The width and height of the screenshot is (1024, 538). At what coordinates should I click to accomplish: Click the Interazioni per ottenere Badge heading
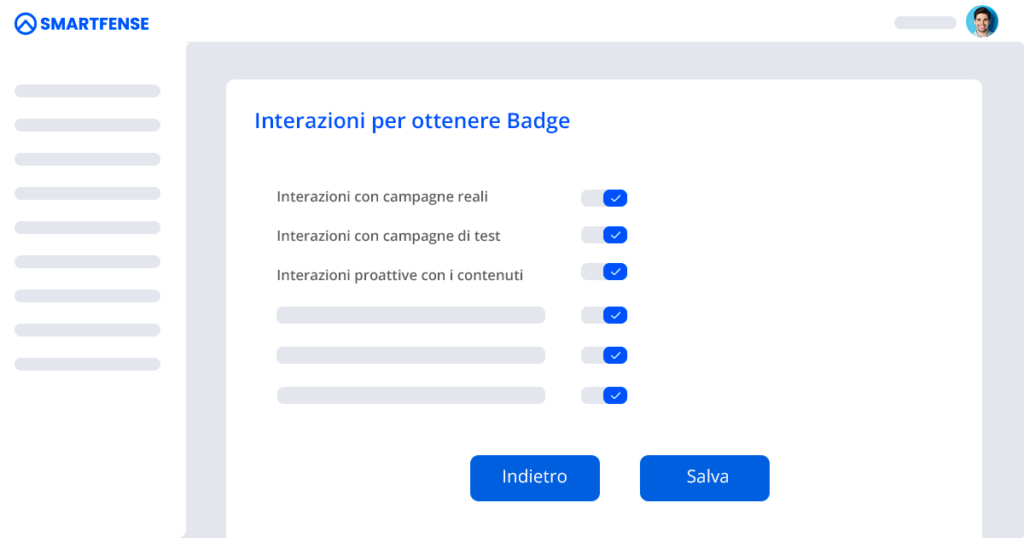[412, 121]
